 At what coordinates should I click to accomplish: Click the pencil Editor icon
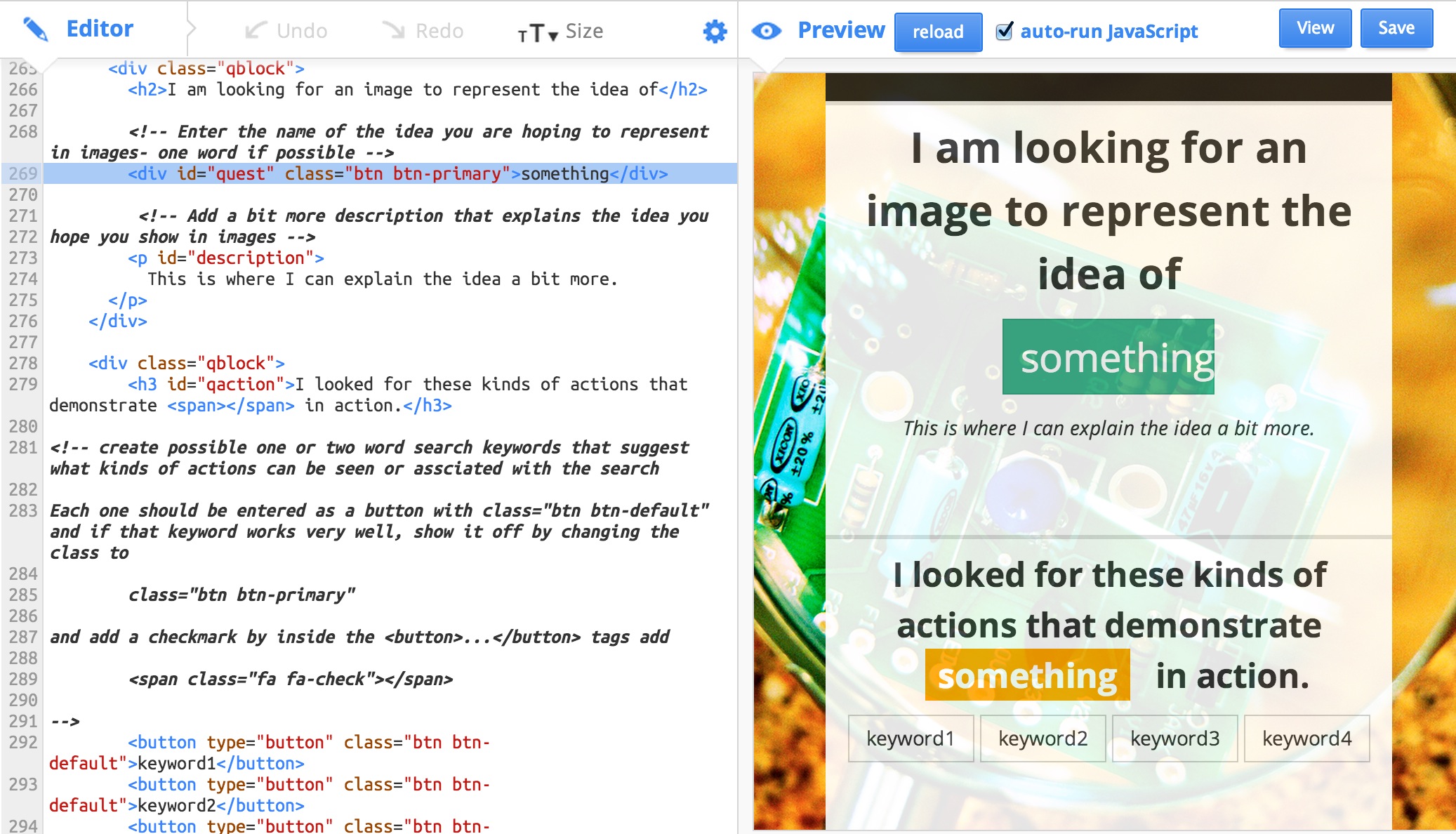point(35,29)
